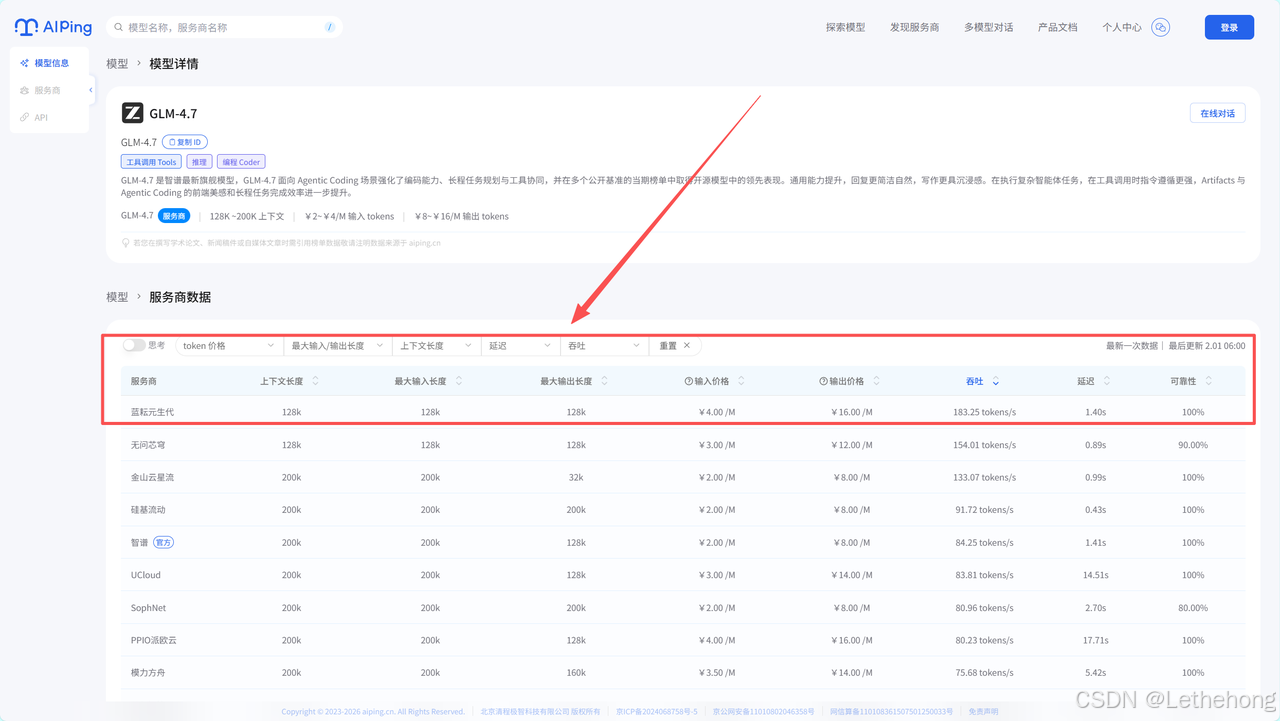Click the 登录 button
Screen dimensions: 1280x721
(1229, 28)
